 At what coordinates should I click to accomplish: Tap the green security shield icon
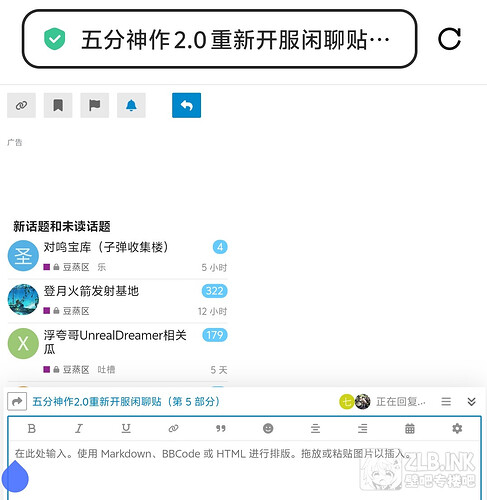[54, 39]
